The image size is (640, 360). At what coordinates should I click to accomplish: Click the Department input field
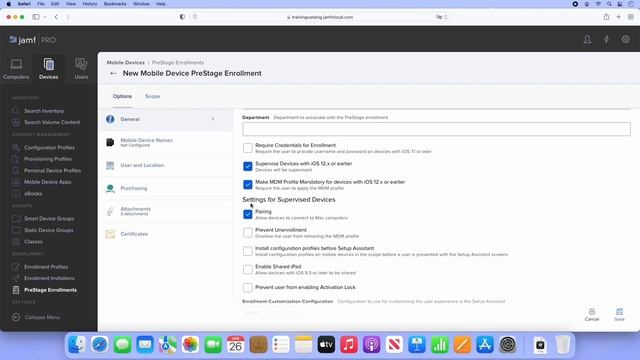click(x=436, y=129)
